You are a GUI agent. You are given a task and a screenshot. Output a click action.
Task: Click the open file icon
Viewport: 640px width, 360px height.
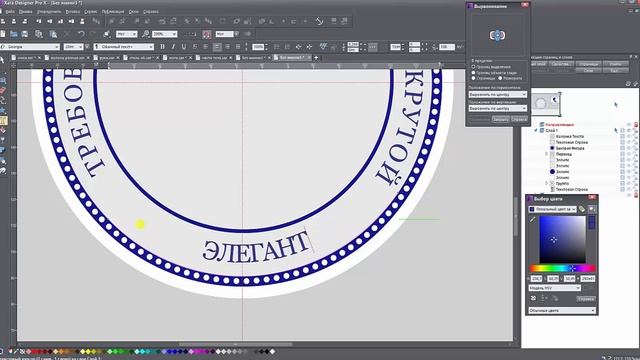coord(13,34)
